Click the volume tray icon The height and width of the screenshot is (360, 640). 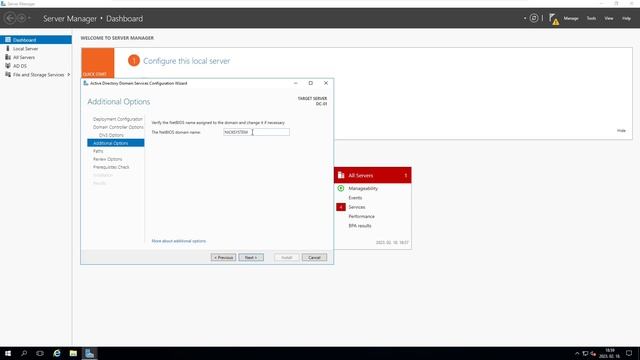tap(593, 353)
